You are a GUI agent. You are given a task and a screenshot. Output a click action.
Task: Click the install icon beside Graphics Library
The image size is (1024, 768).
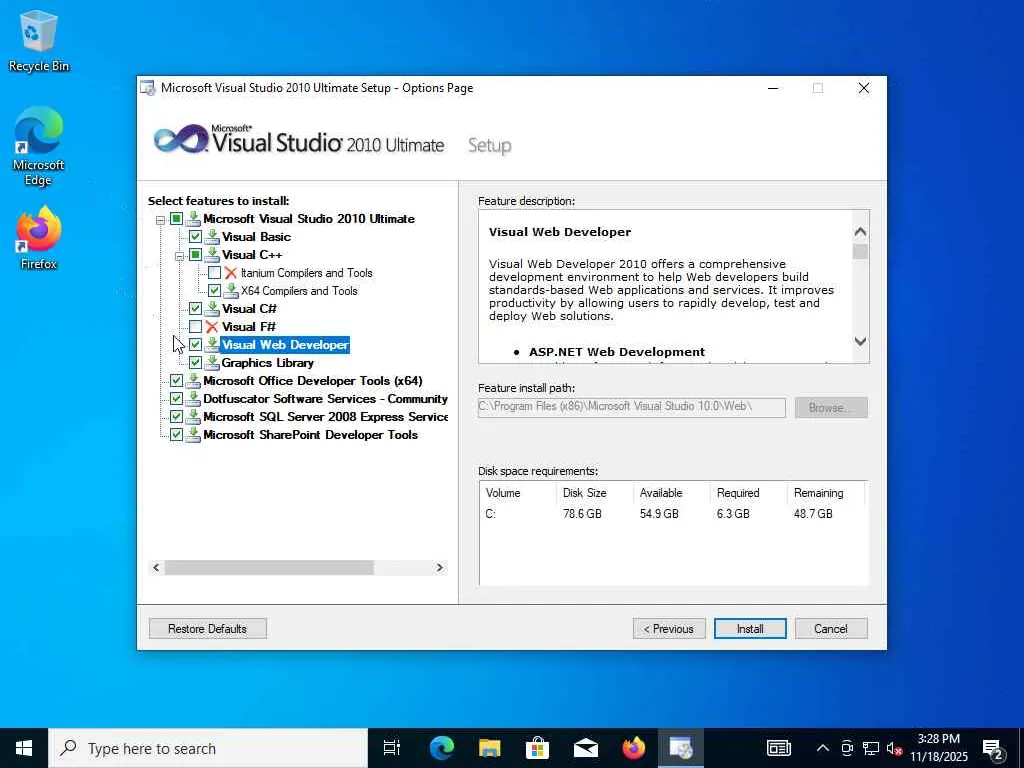coord(212,362)
